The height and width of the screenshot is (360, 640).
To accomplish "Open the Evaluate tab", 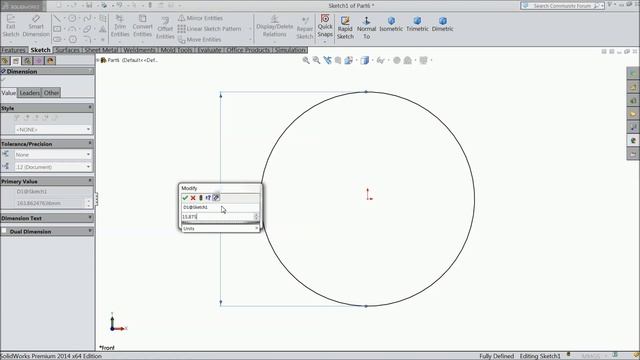I will click(x=209, y=50).
